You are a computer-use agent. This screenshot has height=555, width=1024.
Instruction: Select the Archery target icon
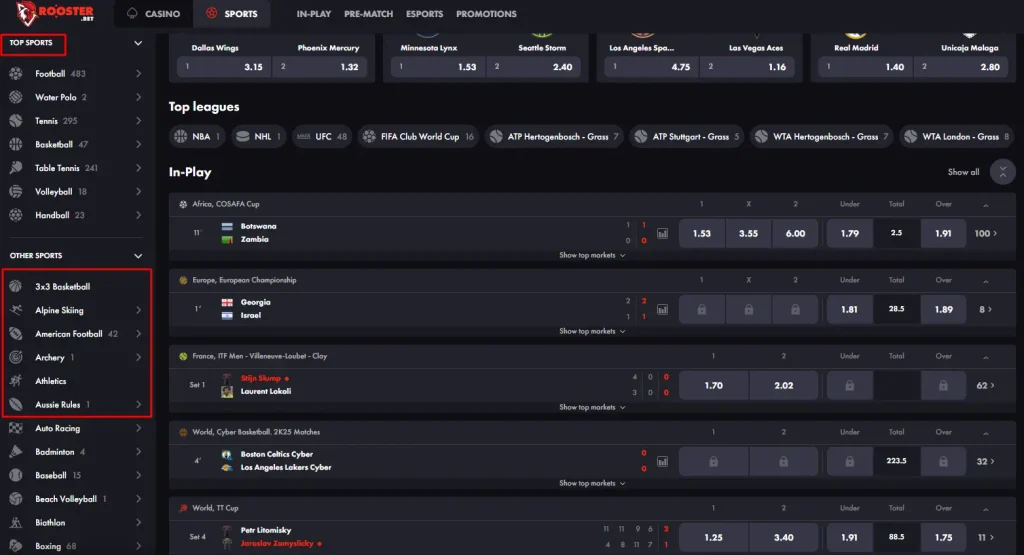click(x=16, y=357)
